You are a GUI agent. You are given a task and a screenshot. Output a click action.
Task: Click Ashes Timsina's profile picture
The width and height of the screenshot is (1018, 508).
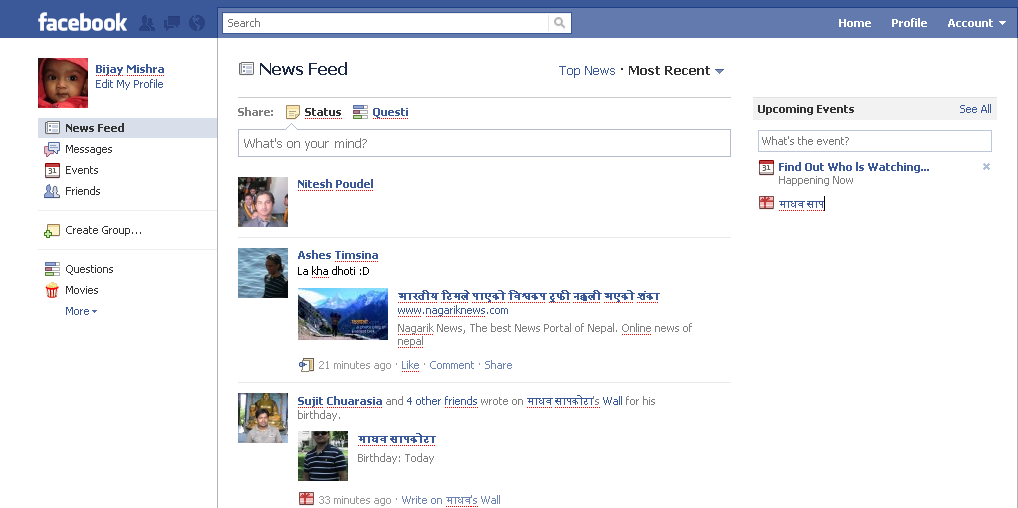[262, 273]
